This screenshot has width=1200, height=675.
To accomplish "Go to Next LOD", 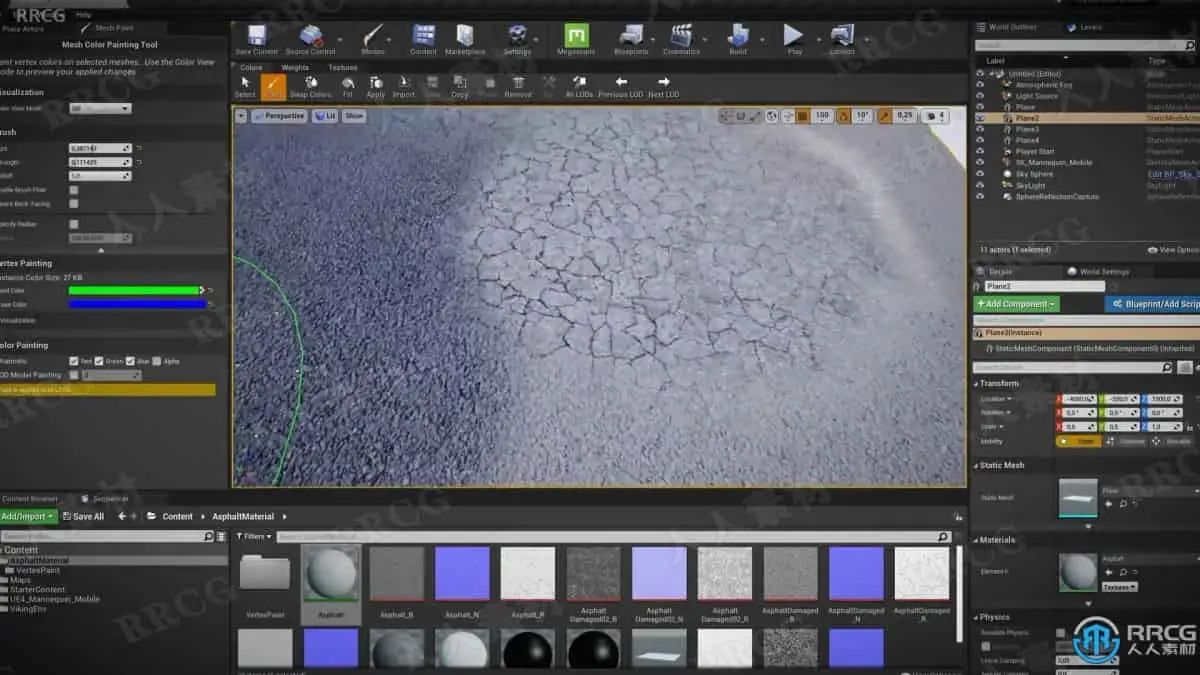I will coord(663,87).
